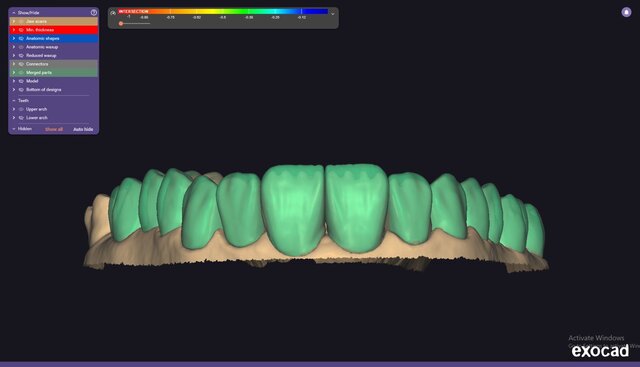This screenshot has height=367, width=640.
Task: Select the Connectors label
Action: [x=37, y=64]
